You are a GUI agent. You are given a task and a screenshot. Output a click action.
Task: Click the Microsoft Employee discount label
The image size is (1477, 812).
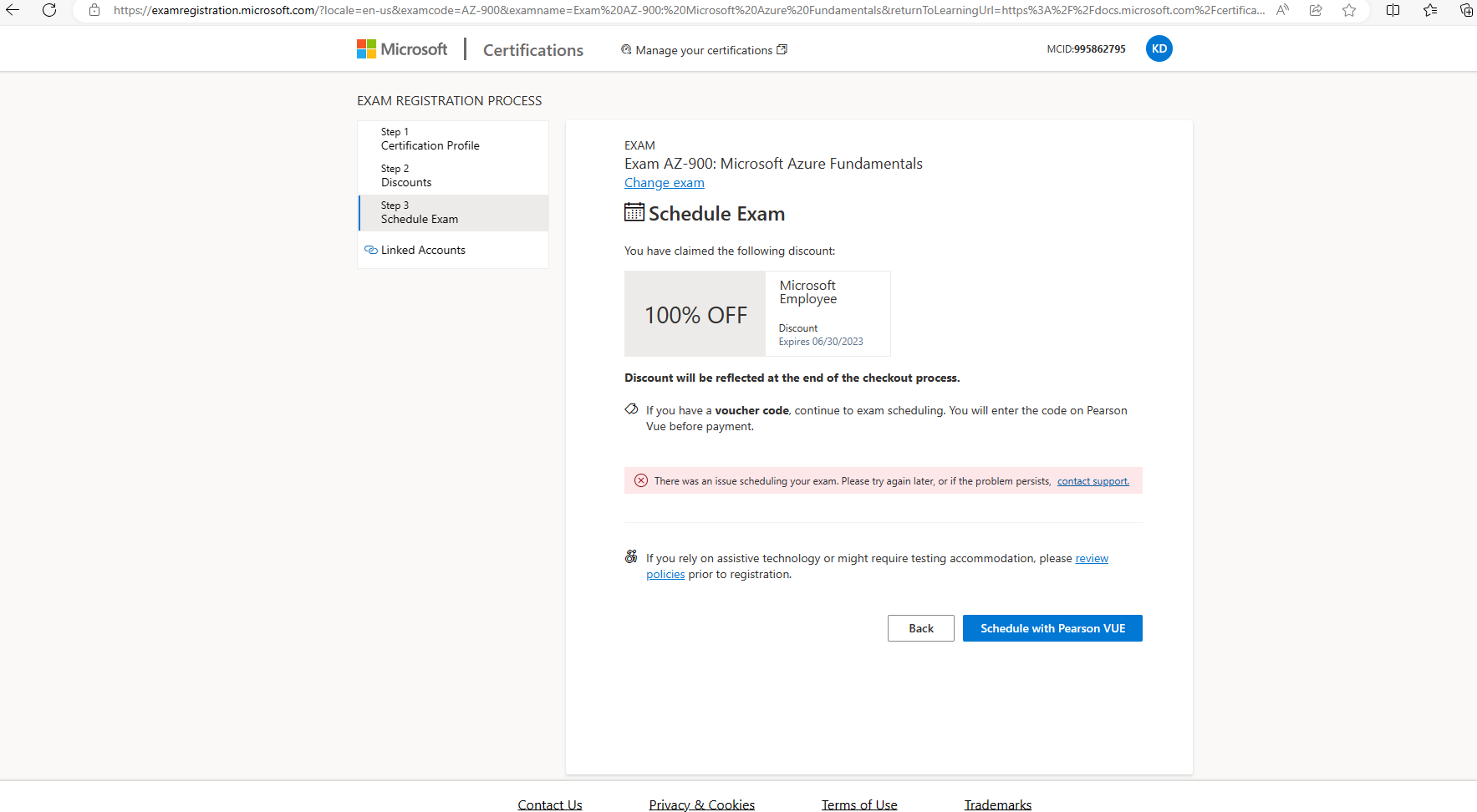click(808, 292)
